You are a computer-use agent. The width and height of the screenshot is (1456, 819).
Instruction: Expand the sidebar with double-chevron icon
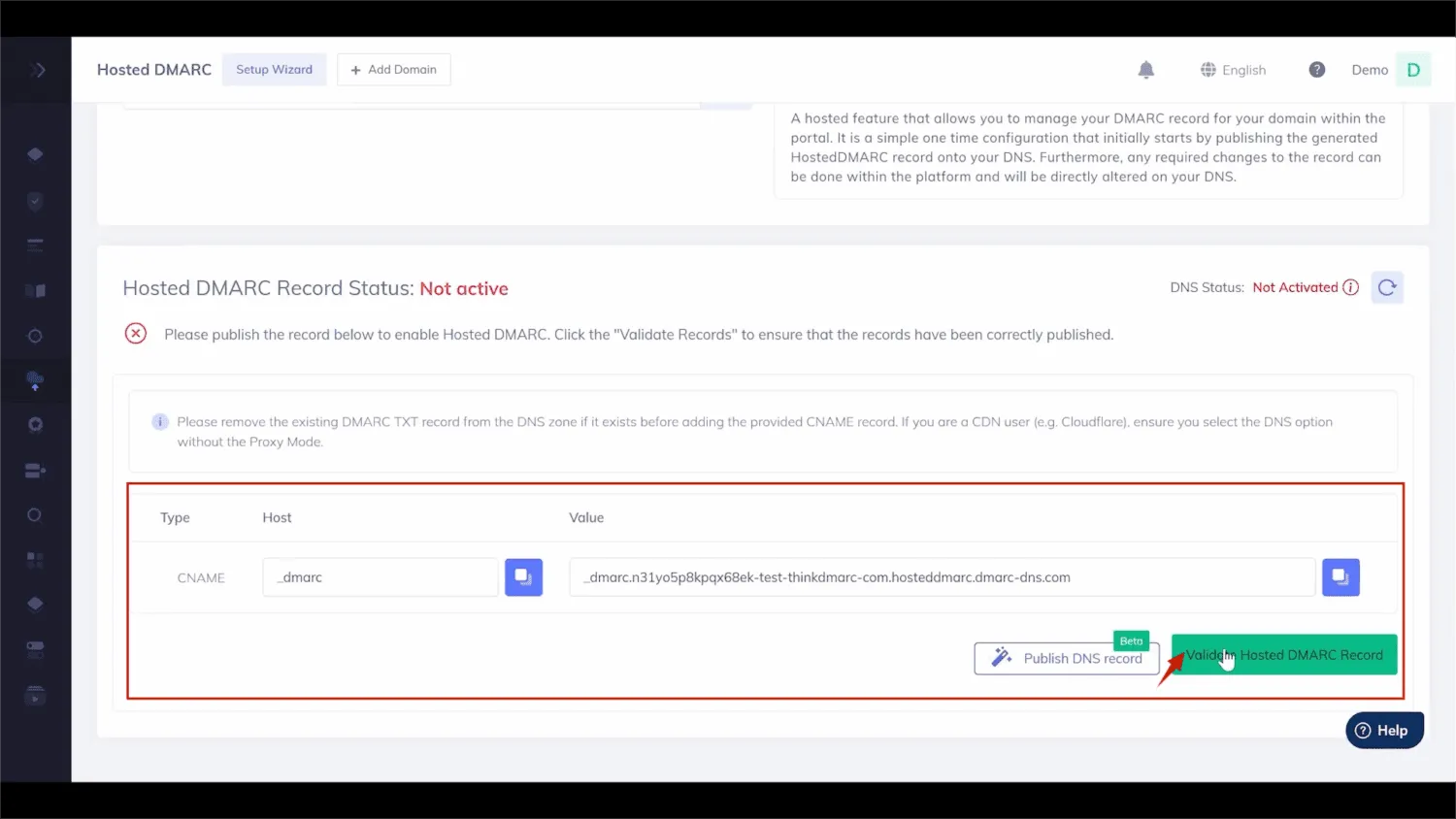point(37,70)
